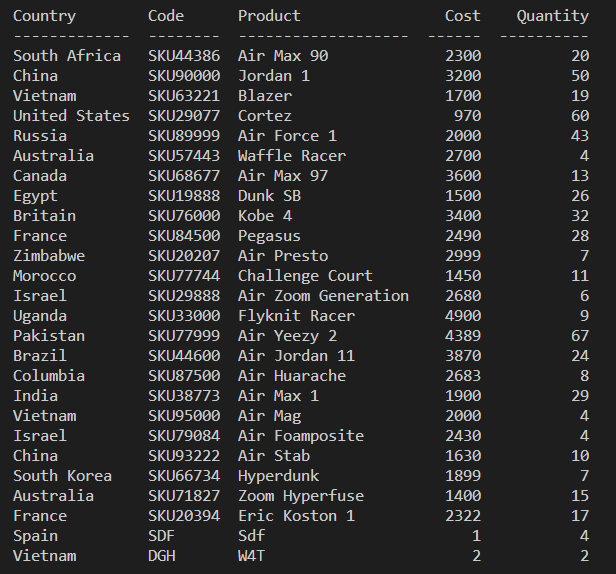Click the Blazer product cell

265,96
